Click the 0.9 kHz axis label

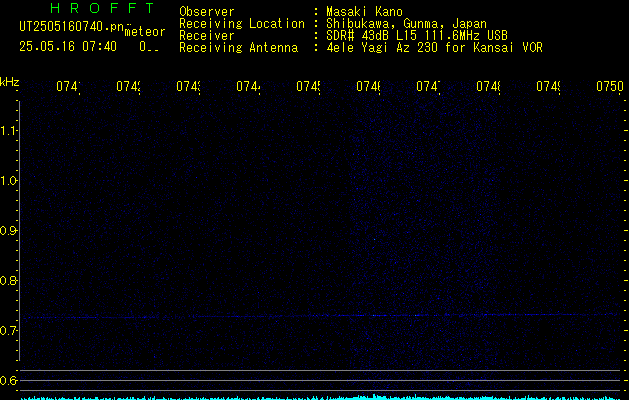8,231
